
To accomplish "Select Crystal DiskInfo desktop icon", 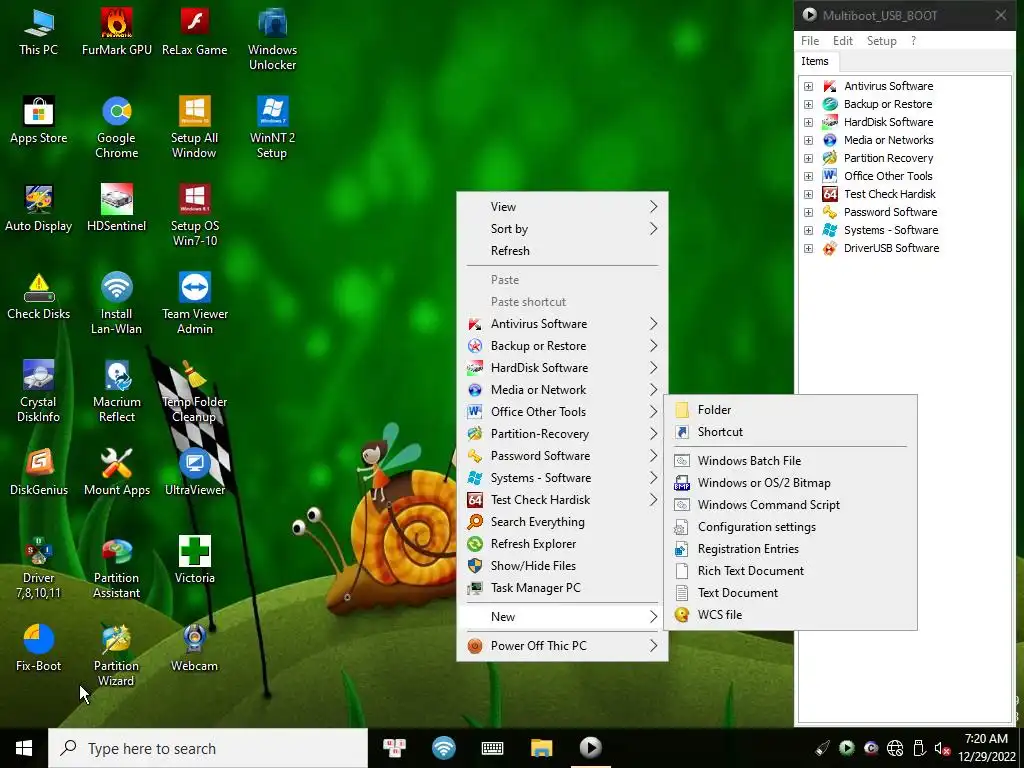I will (39, 391).
